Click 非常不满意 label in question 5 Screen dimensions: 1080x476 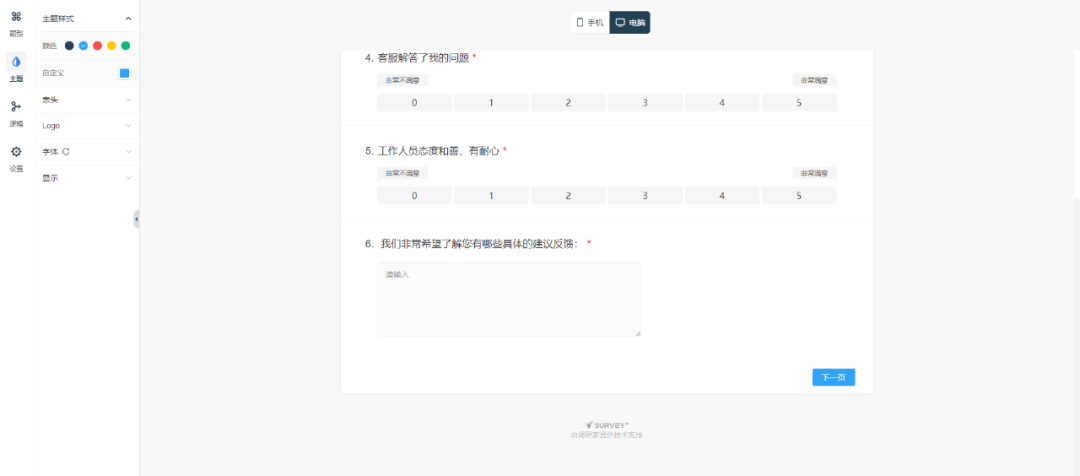click(x=402, y=174)
